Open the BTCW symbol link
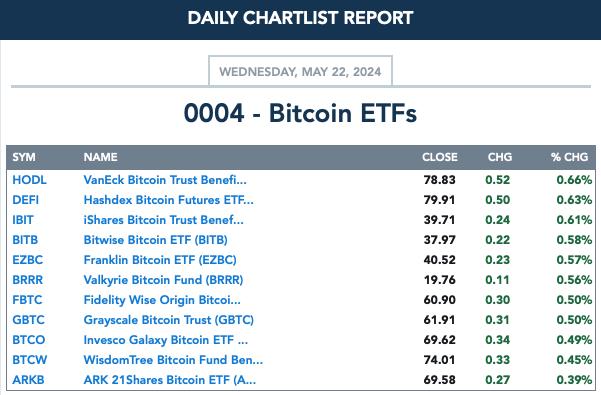The width and height of the screenshot is (601, 395). [30, 360]
